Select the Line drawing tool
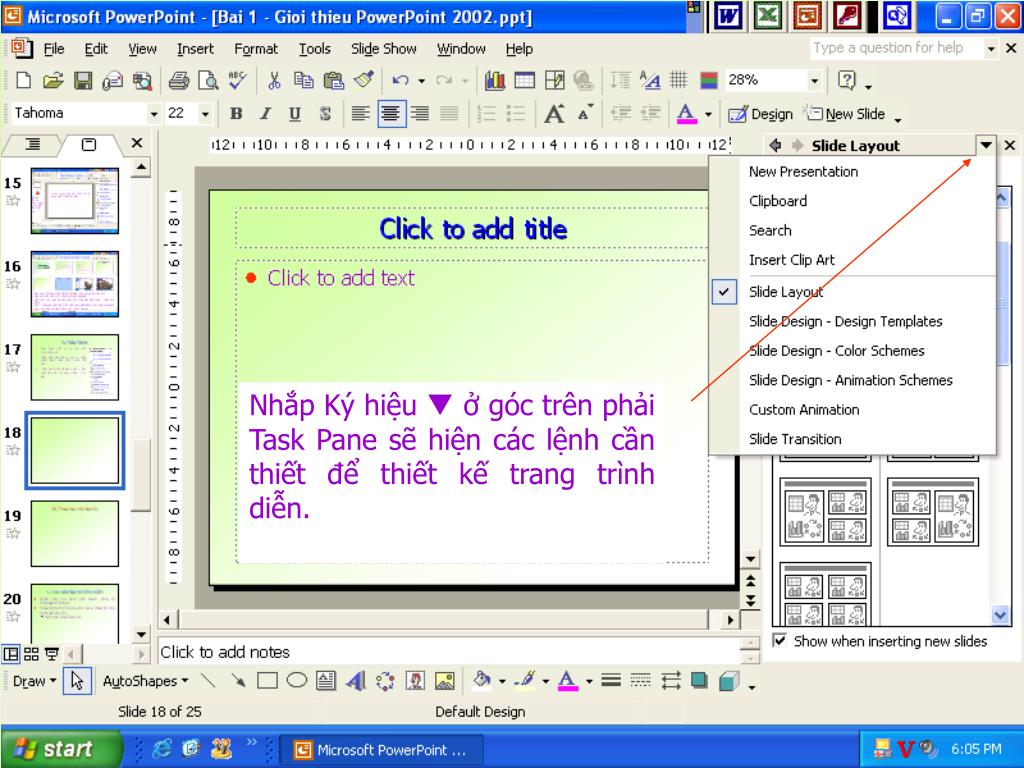 point(208,681)
